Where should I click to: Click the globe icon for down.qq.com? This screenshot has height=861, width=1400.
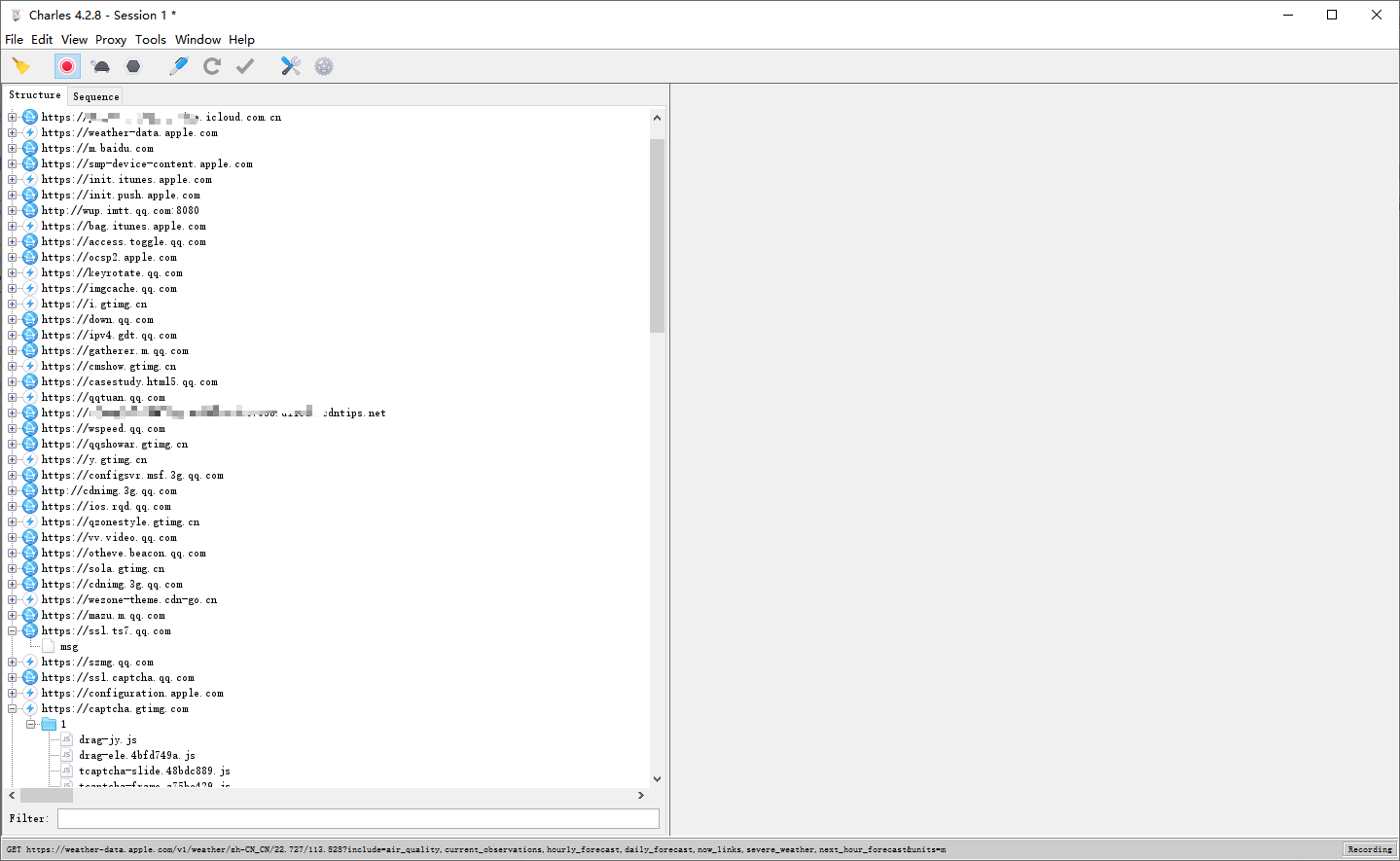point(30,320)
